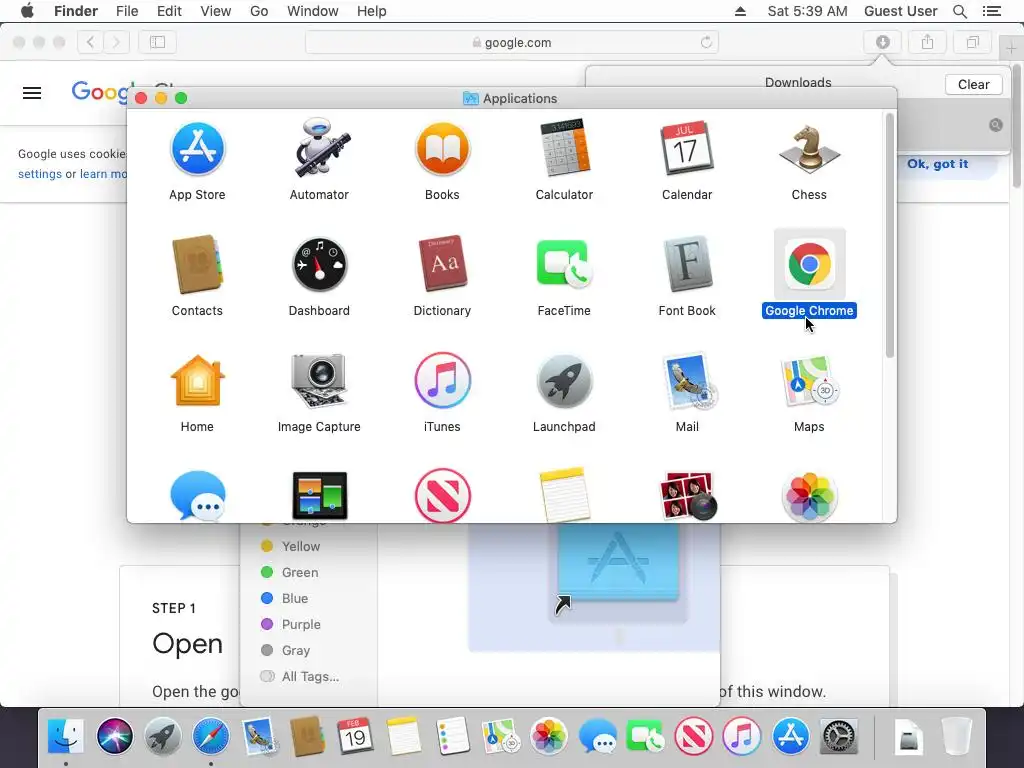Screen dimensions: 1024x768
Task: Reload the google.com page
Action: [x=706, y=42]
